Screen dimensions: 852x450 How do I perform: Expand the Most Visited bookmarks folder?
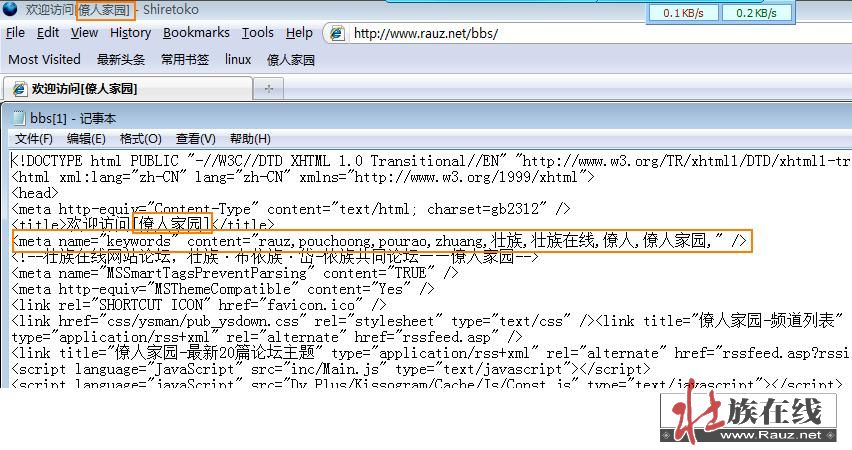44,59
